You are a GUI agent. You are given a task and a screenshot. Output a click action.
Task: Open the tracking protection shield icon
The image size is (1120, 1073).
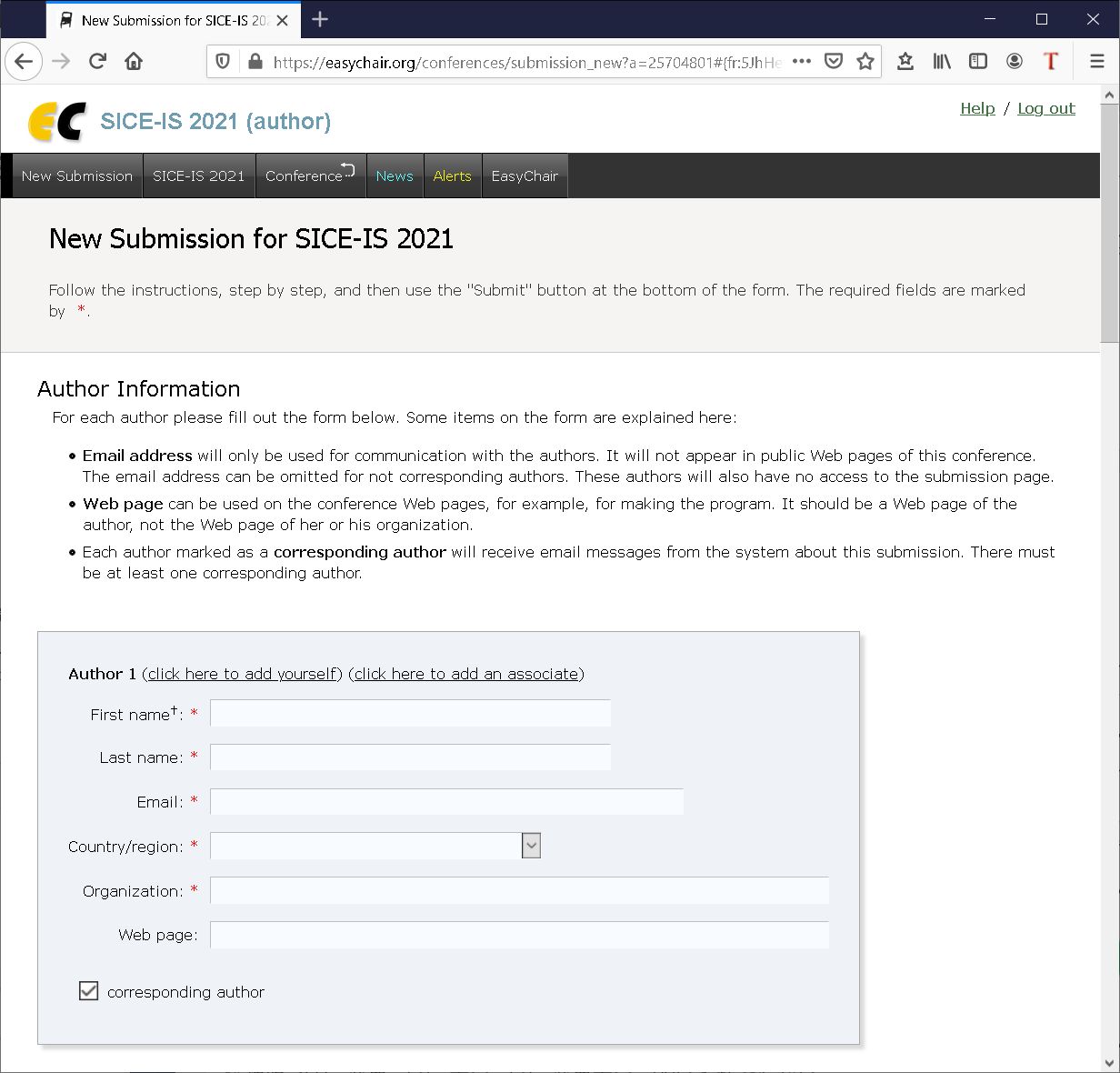pyautogui.click(x=223, y=62)
